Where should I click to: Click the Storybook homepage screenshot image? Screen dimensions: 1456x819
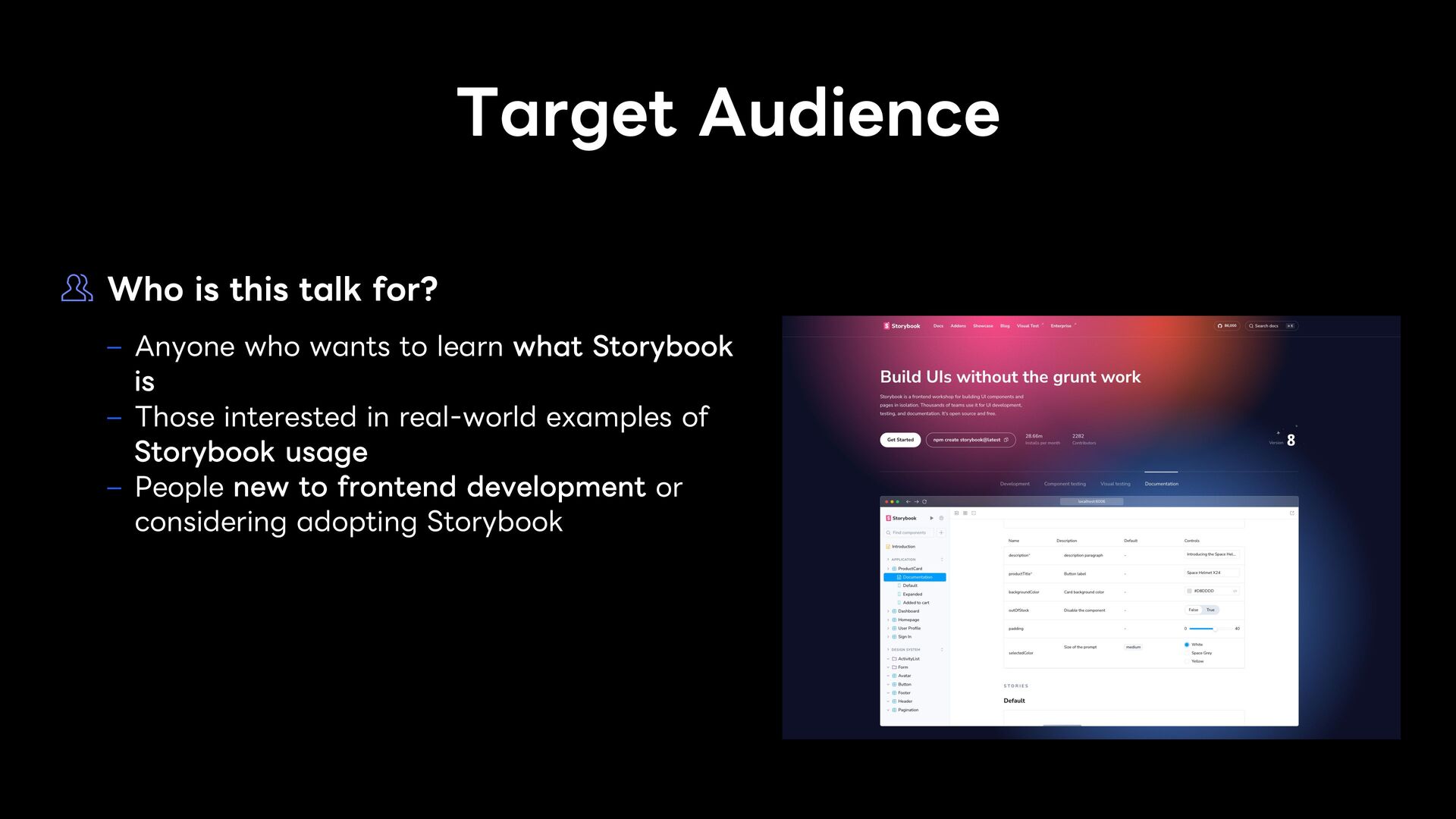coord(1091,528)
